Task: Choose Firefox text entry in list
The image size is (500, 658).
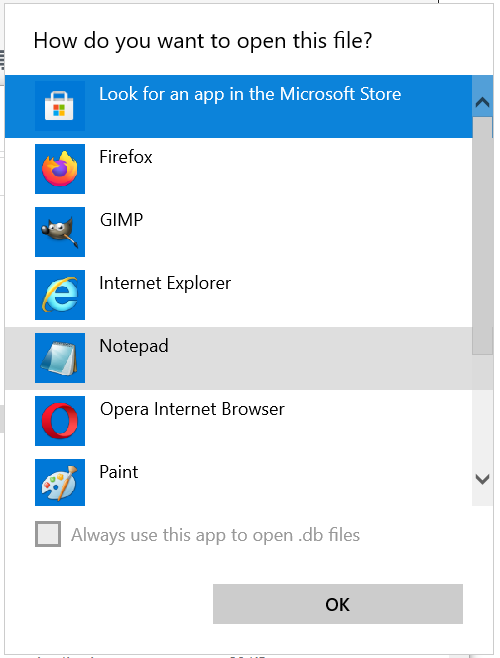Action: pyautogui.click(x=126, y=157)
